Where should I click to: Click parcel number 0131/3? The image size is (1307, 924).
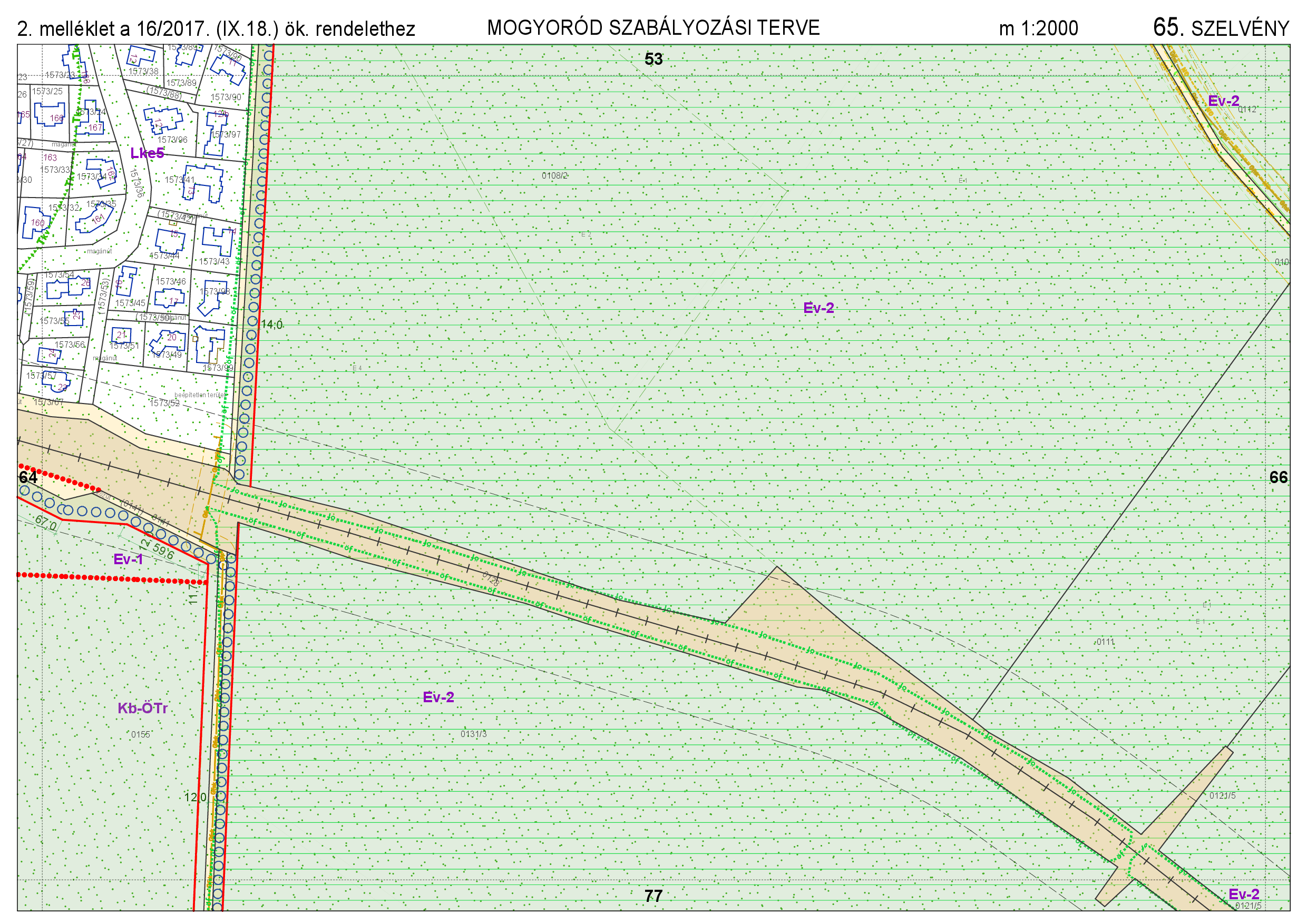click(x=474, y=734)
